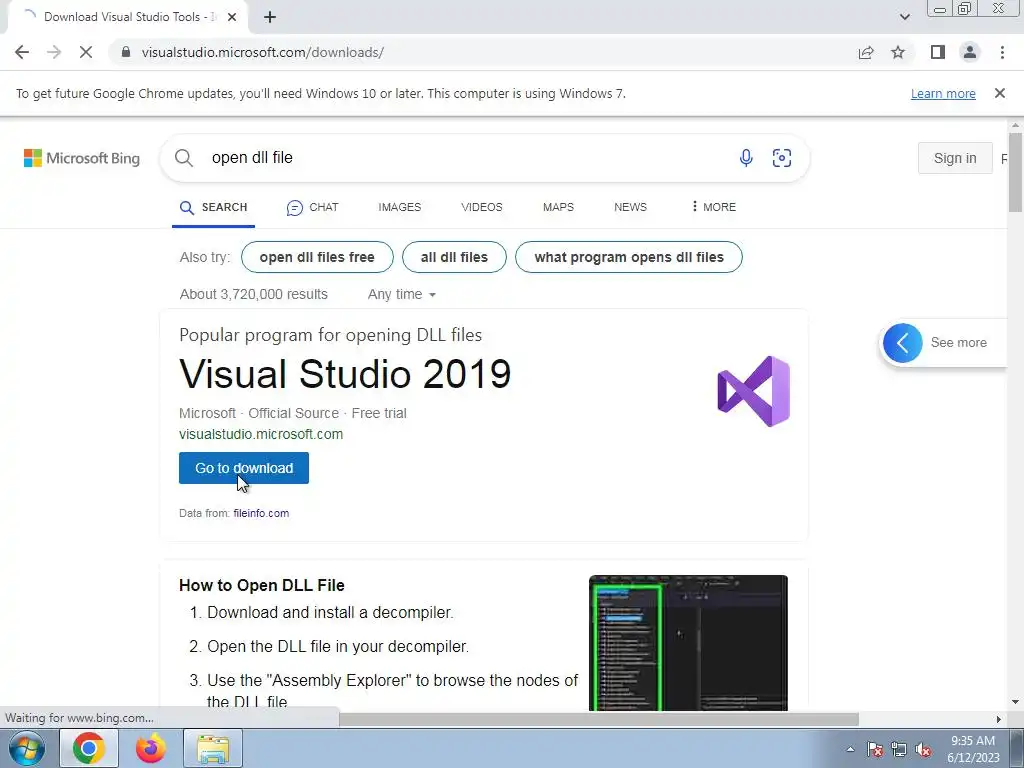Click the share page icon
Image resolution: width=1024 pixels, height=768 pixels.
pyautogui.click(x=866, y=52)
